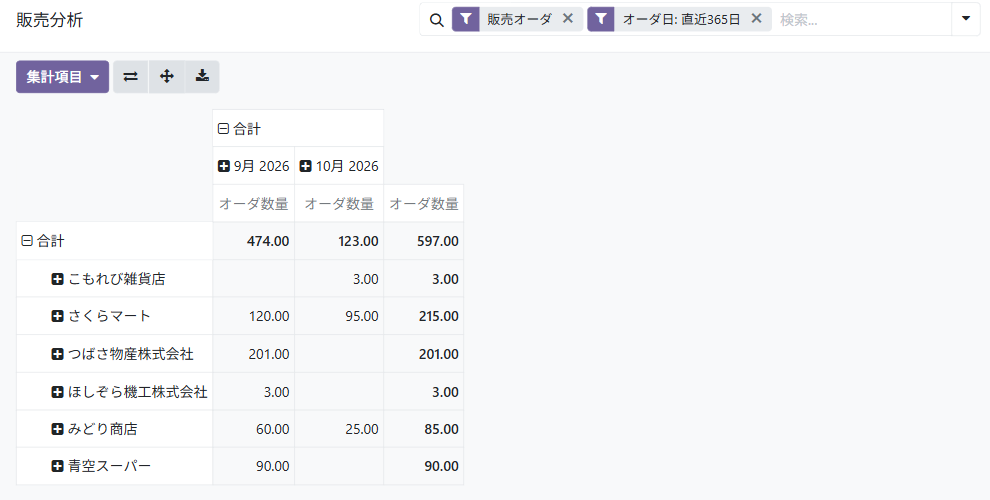Open the search options dropdown arrow
Screen dimensions: 990x500
pyautogui.click(x=966, y=19)
